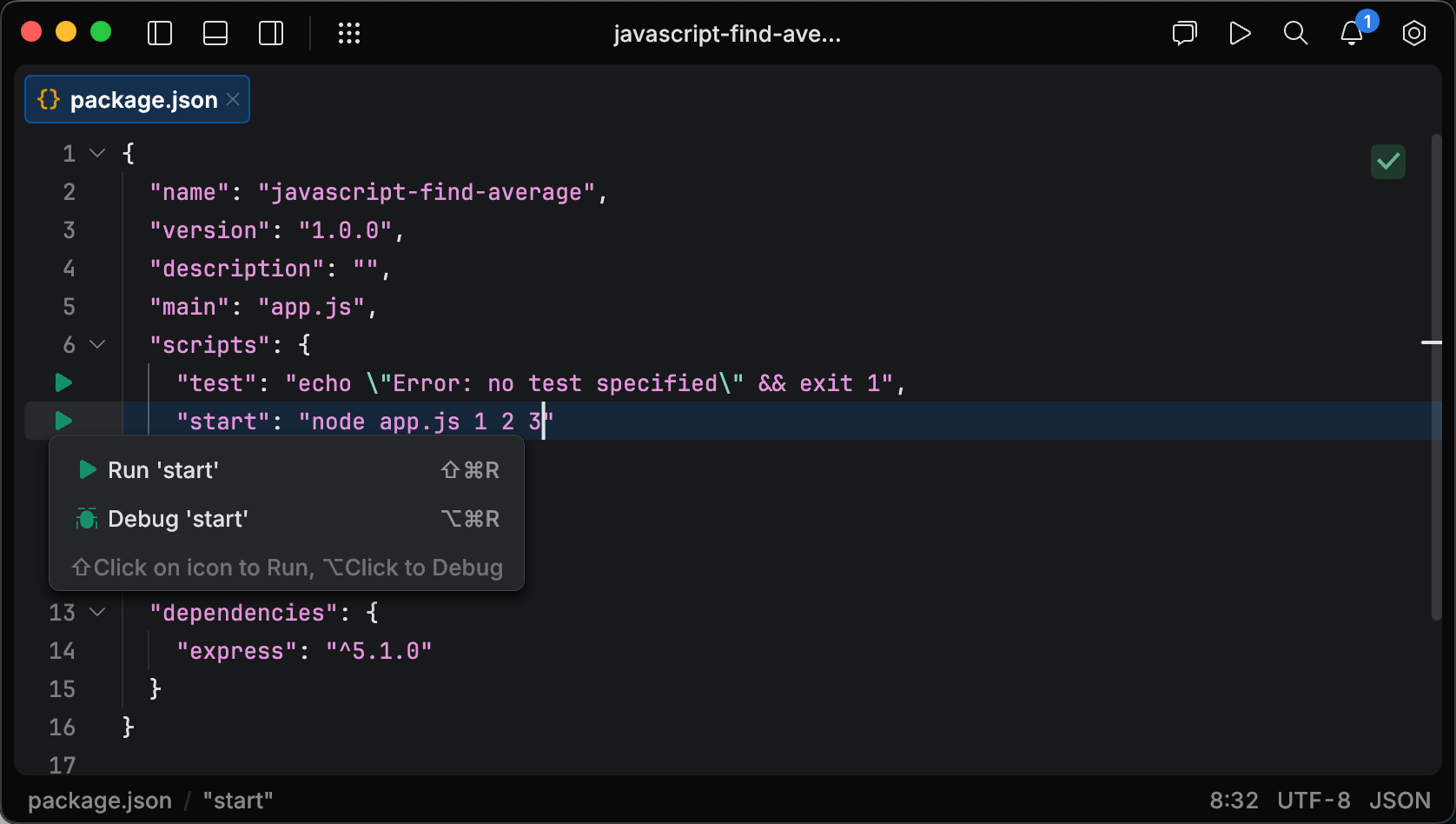Open the IDE settings icon

pos(1413,33)
